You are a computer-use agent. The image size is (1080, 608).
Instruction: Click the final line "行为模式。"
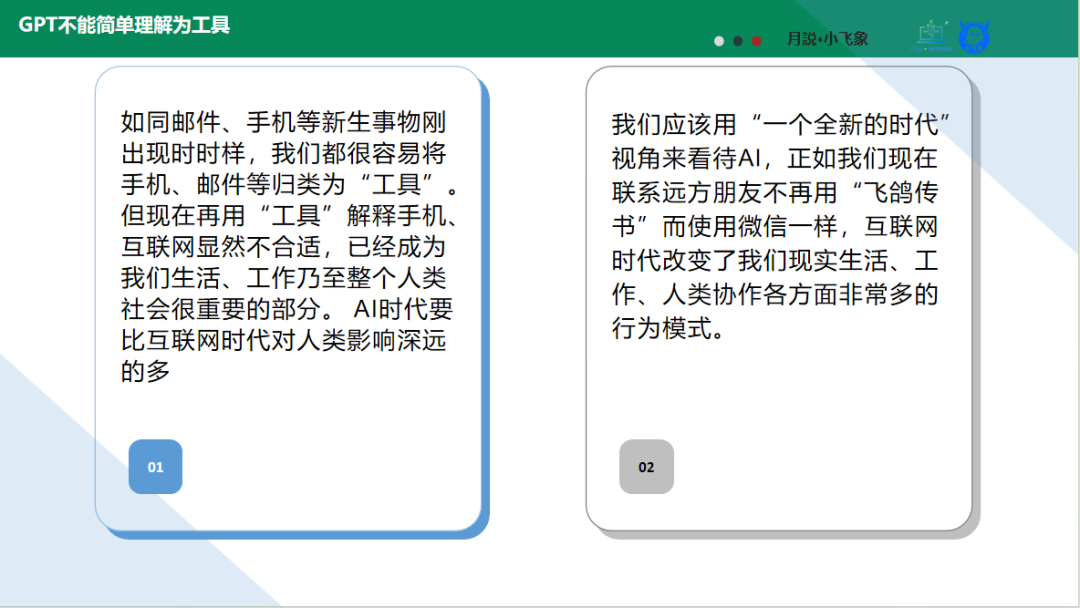click(x=669, y=328)
